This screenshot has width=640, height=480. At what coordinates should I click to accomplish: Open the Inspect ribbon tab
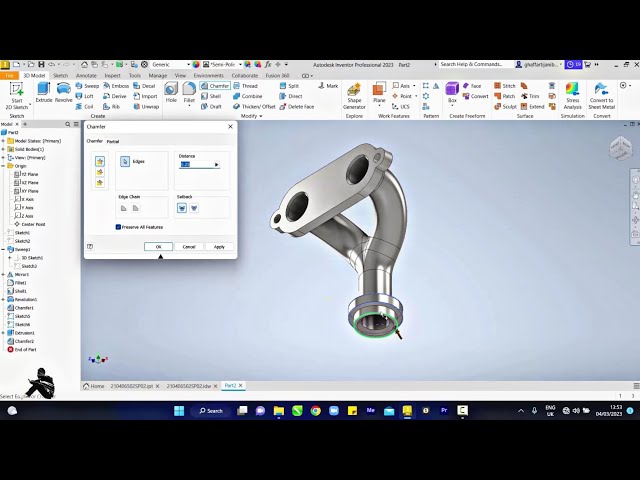pos(112,76)
